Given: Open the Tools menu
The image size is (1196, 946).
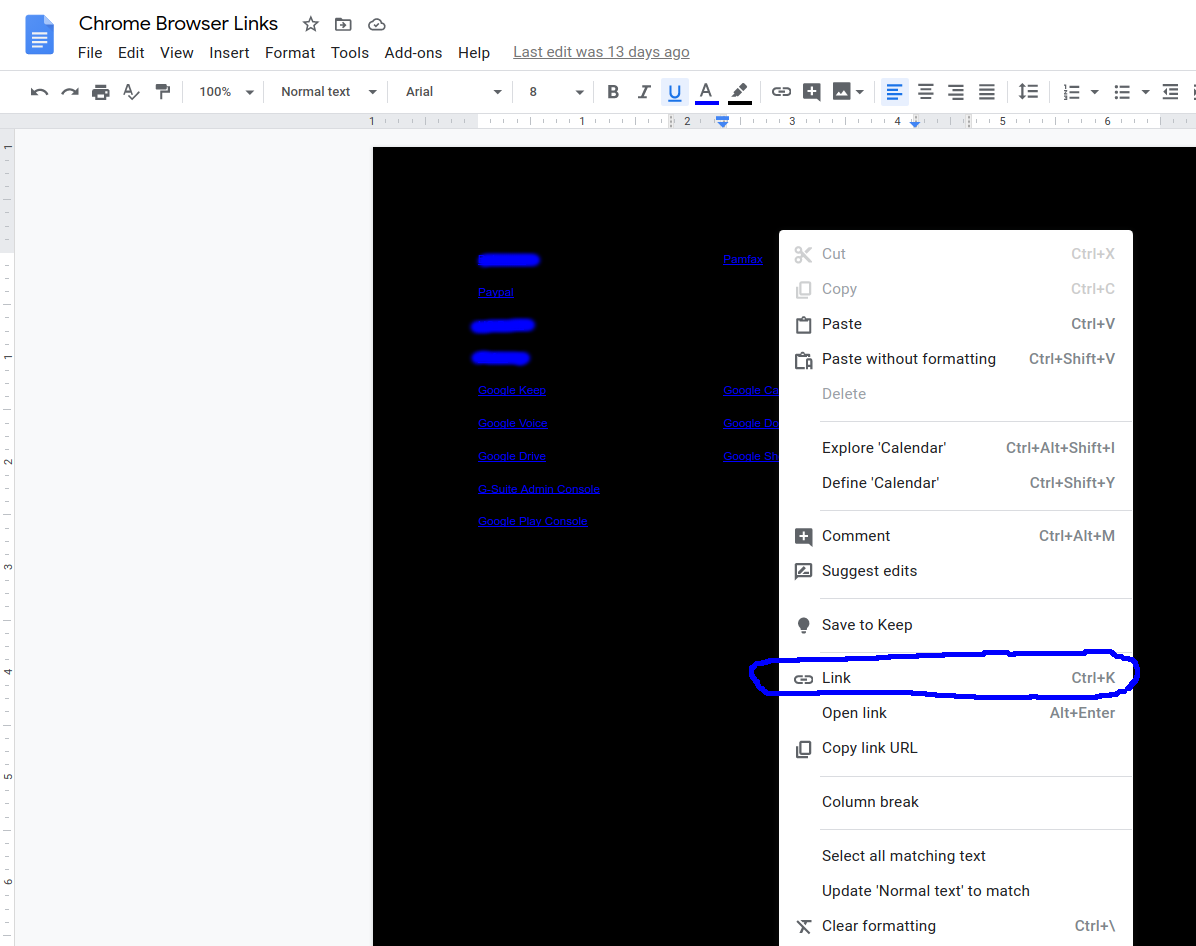Looking at the screenshot, I should tap(349, 53).
